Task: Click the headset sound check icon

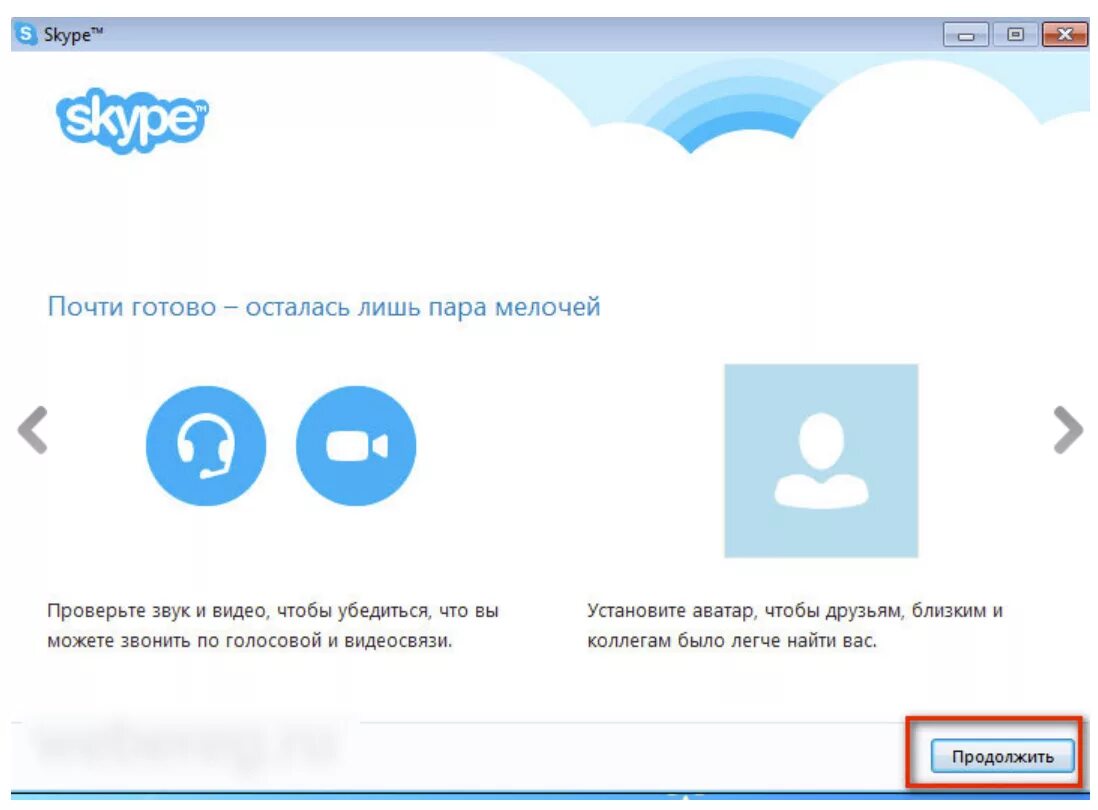Action: click(206, 446)
